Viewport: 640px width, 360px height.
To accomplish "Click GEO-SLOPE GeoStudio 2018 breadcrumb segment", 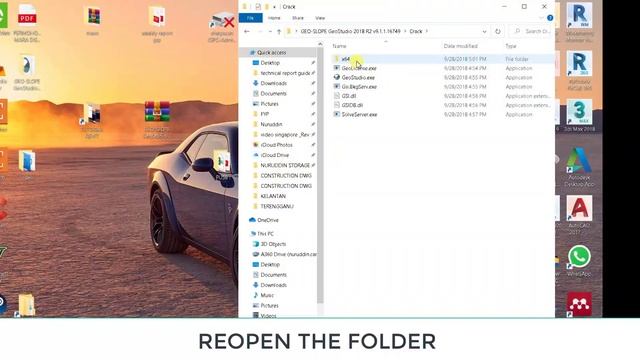I will pyautogui.click(x=350, y=31).
